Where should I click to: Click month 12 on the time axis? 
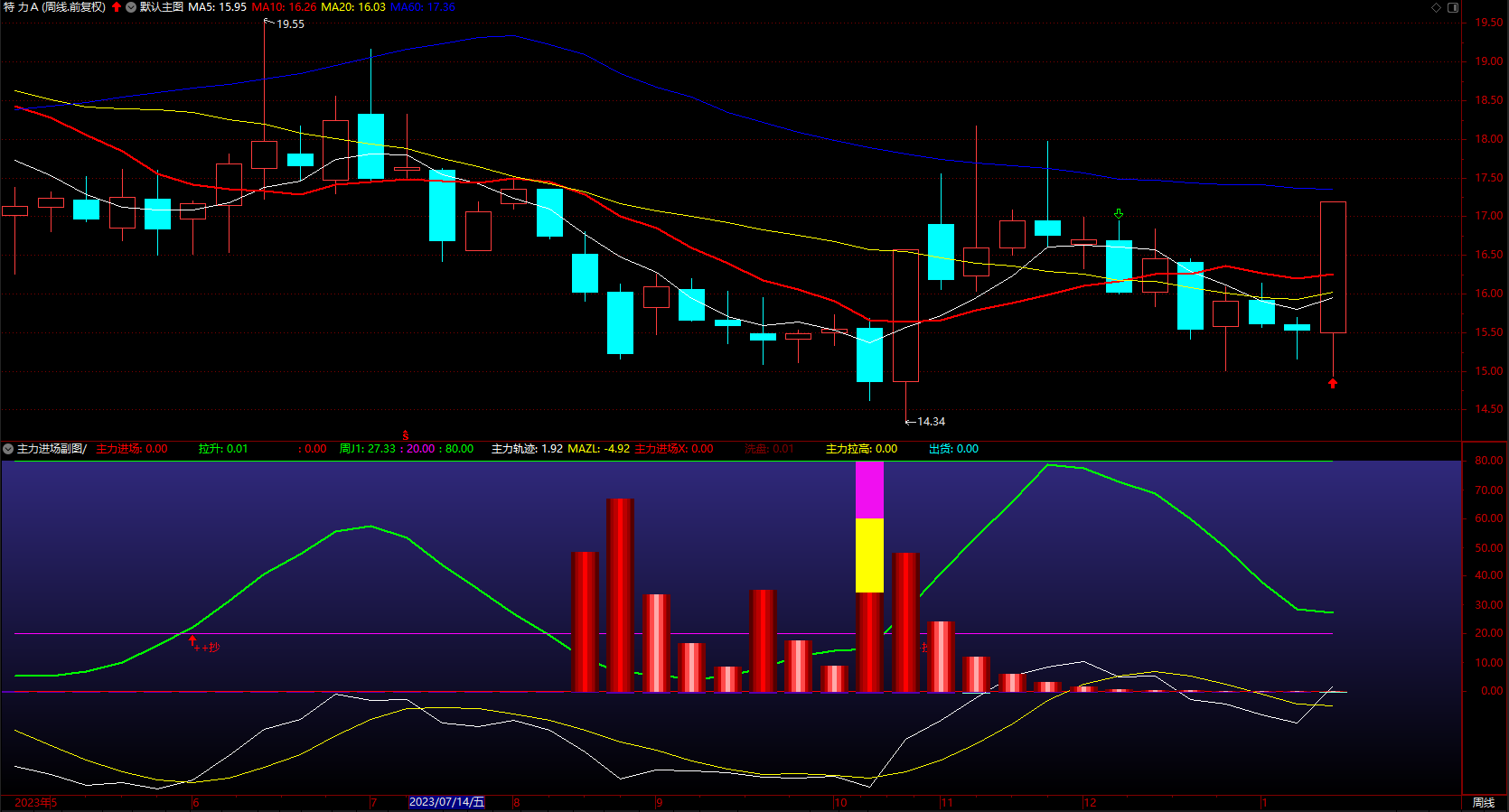(x=1090, y=803)
